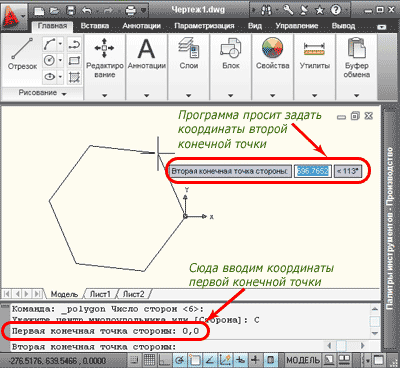
Task: Open the Главная ribbon tab
Action: point(52,26)
